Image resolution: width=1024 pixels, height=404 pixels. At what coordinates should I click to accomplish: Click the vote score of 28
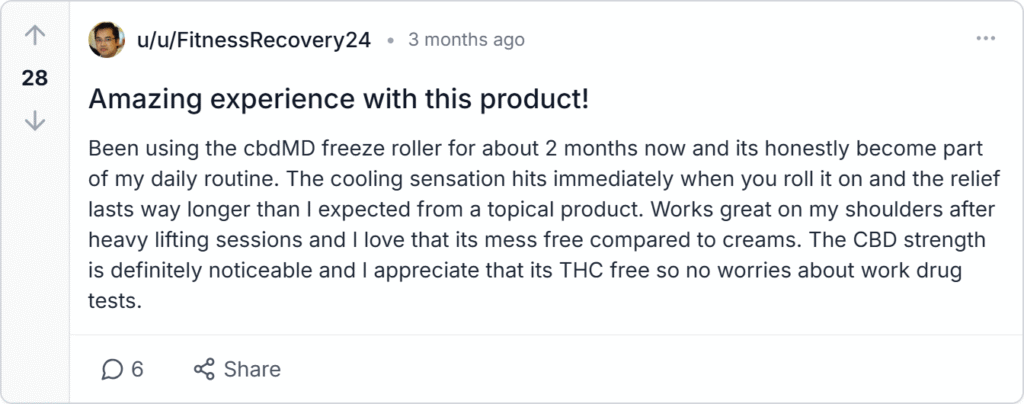(35, 78)
